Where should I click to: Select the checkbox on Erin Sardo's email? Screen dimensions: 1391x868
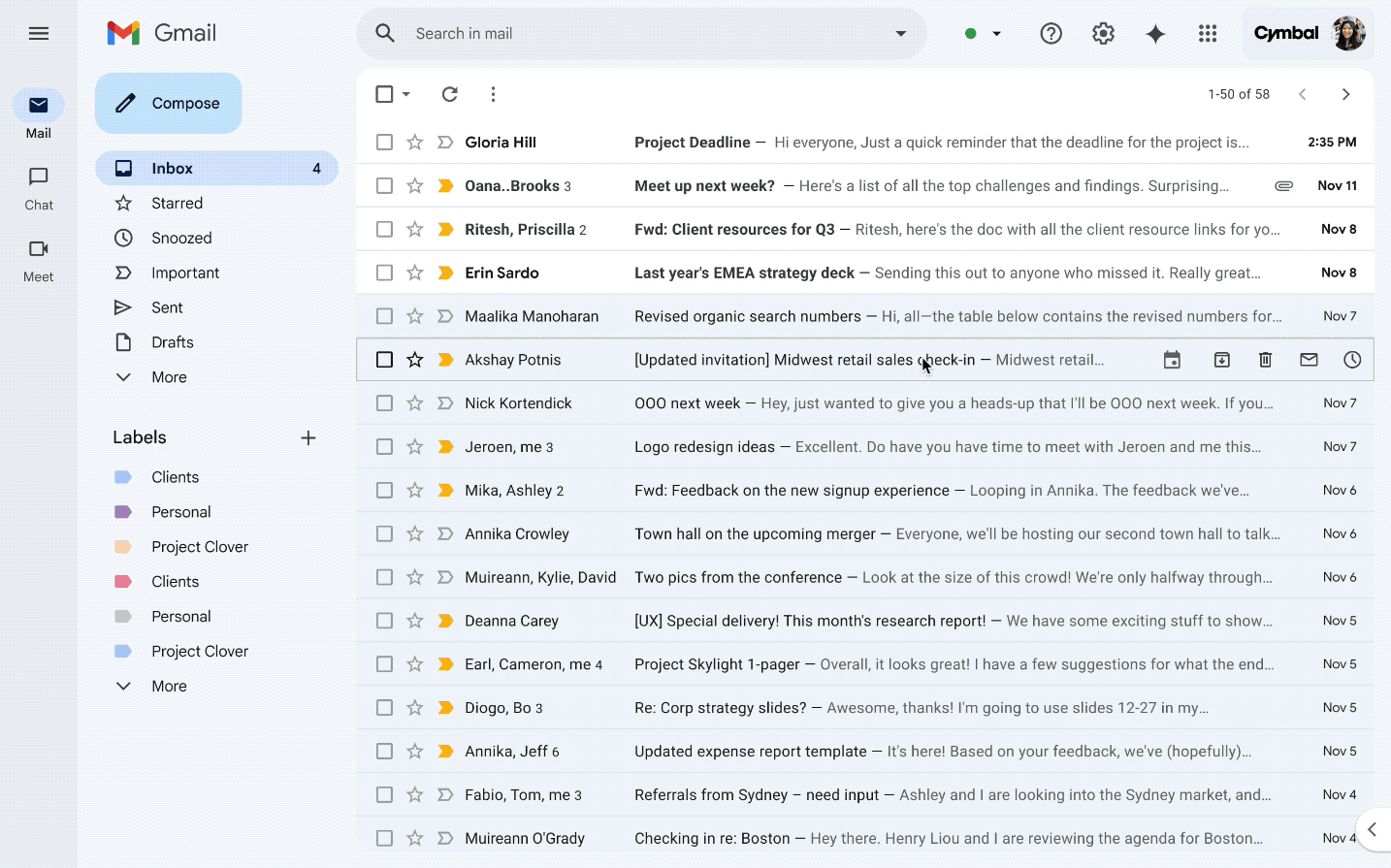384,273
